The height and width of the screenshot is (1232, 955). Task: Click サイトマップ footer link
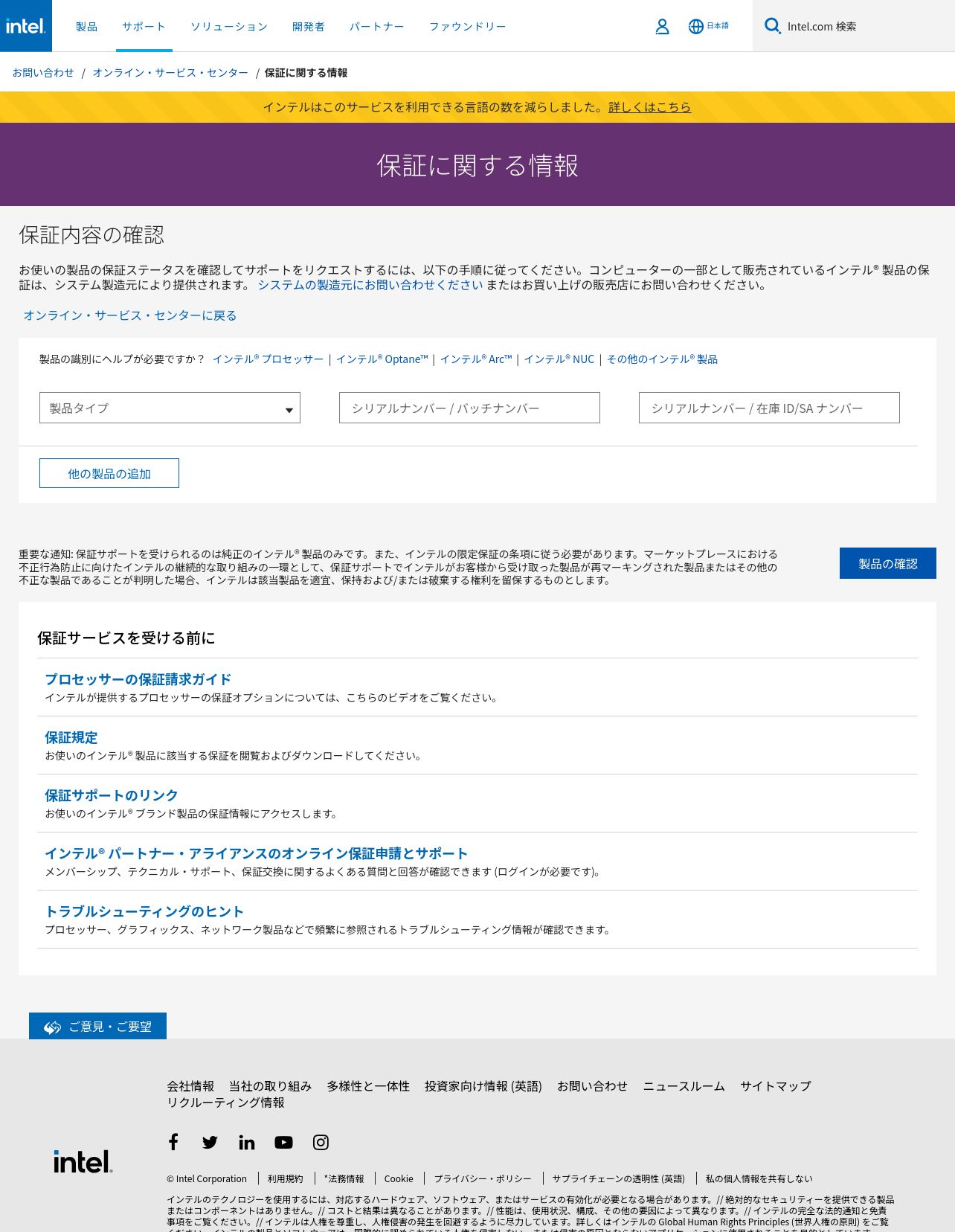tap(776, 1086)
